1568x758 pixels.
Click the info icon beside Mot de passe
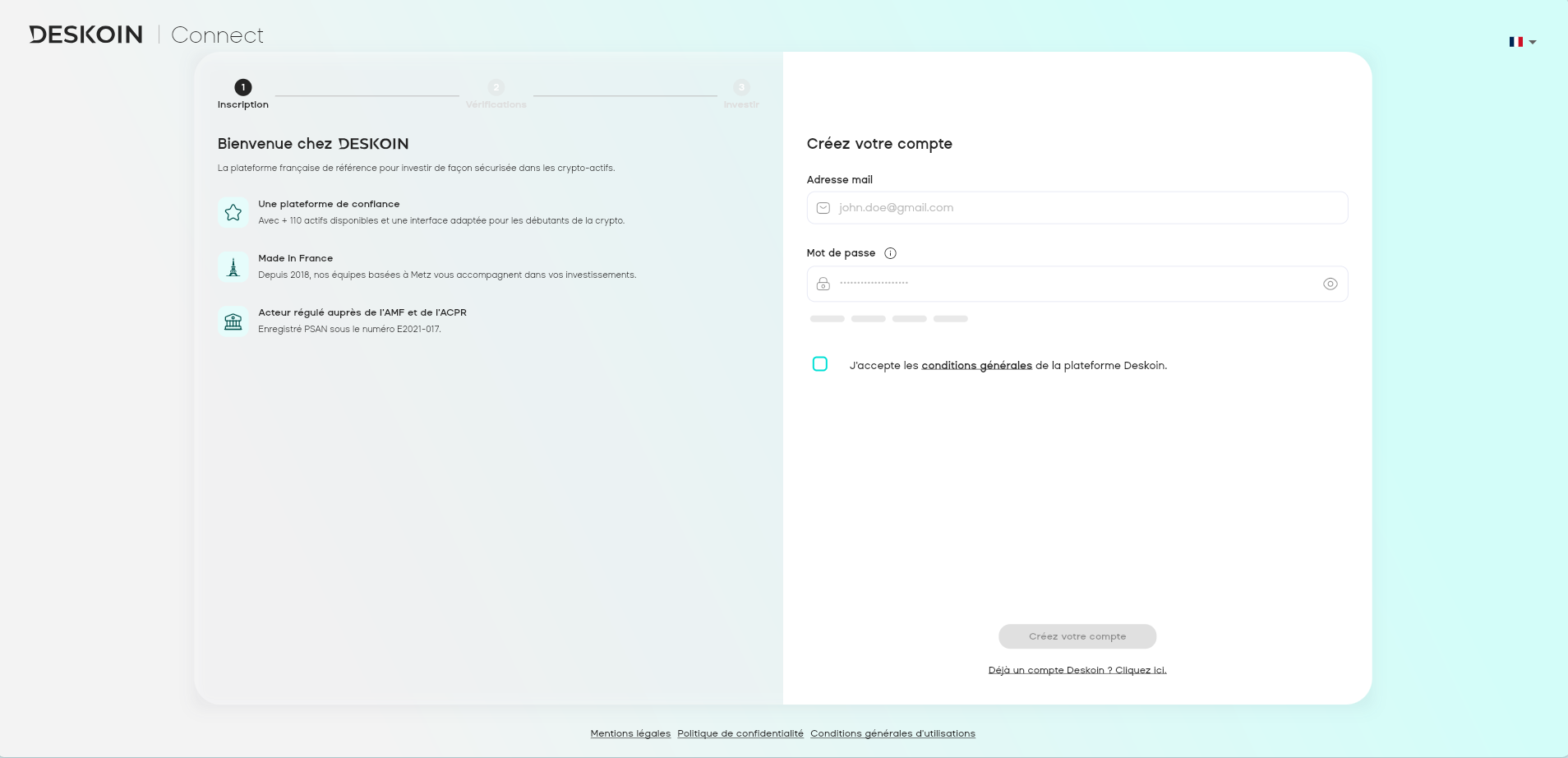click(x=890, y=253)
